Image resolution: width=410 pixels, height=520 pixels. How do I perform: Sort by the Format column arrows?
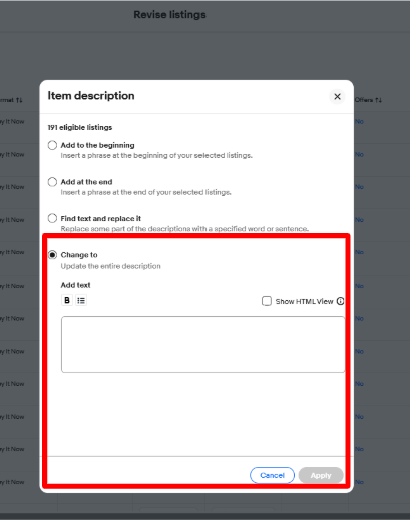point(19,100)
